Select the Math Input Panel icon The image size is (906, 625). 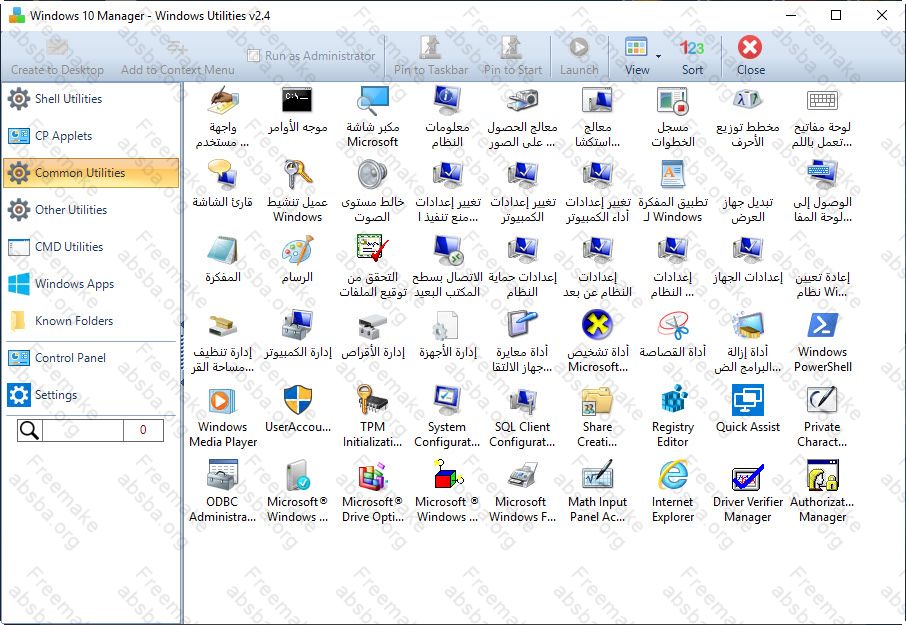click(597, 475)
